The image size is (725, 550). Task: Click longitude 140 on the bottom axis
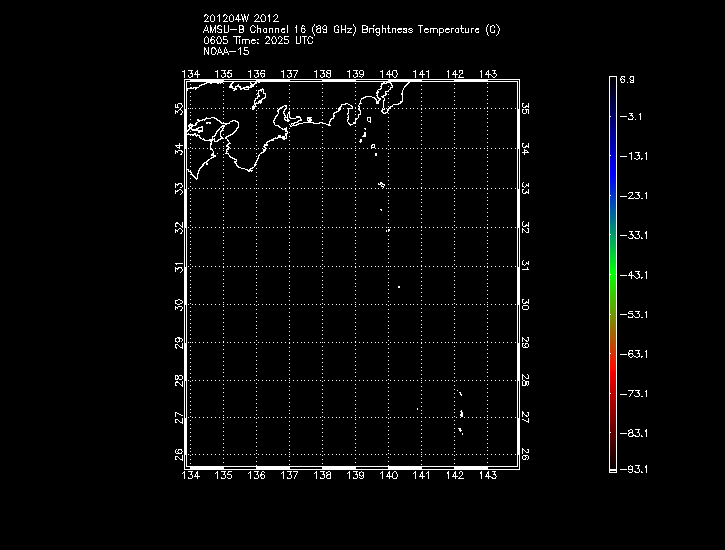coord(389,476)
